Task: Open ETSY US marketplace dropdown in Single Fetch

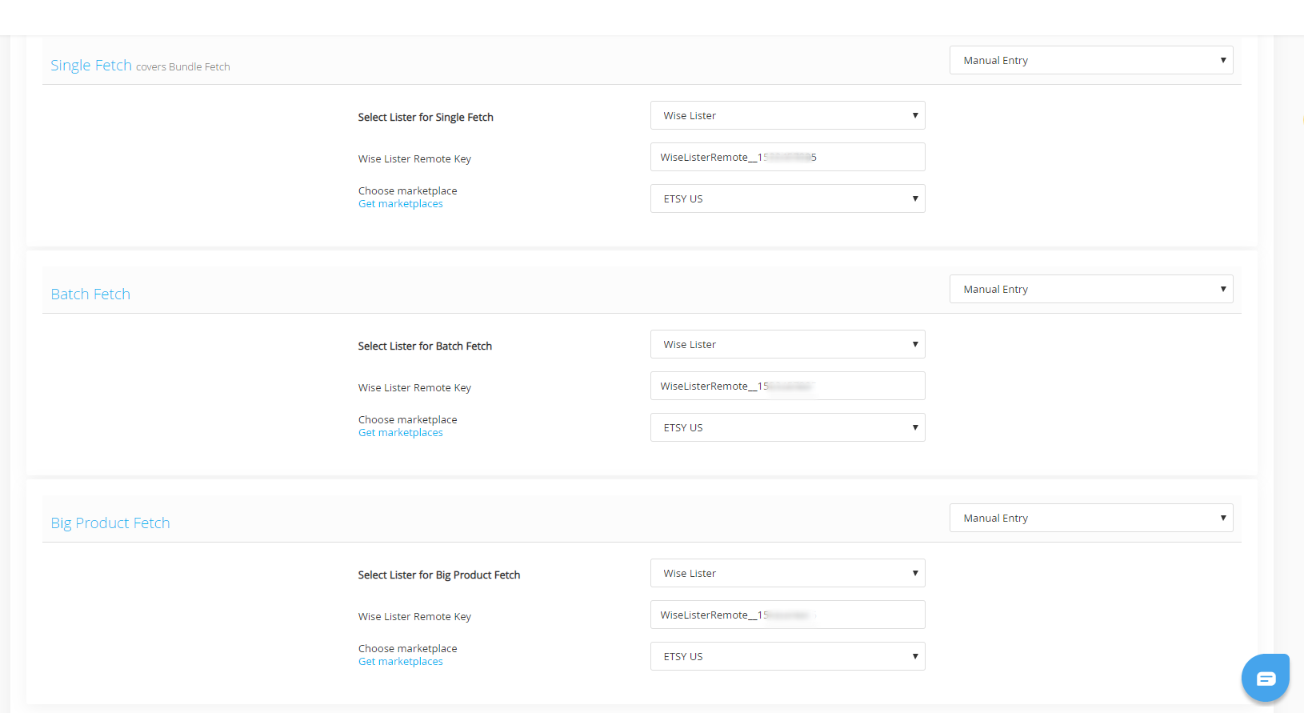Action: 788,198
